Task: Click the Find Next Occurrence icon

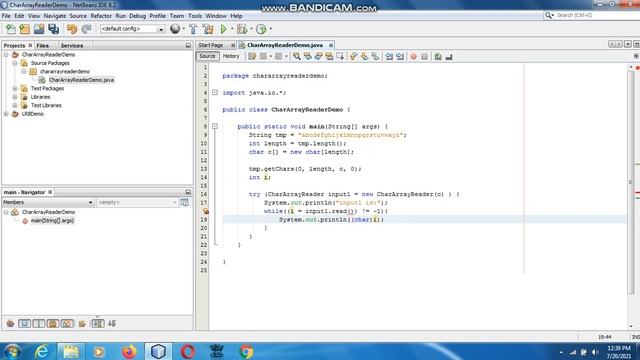Action: tap(318, 56)
